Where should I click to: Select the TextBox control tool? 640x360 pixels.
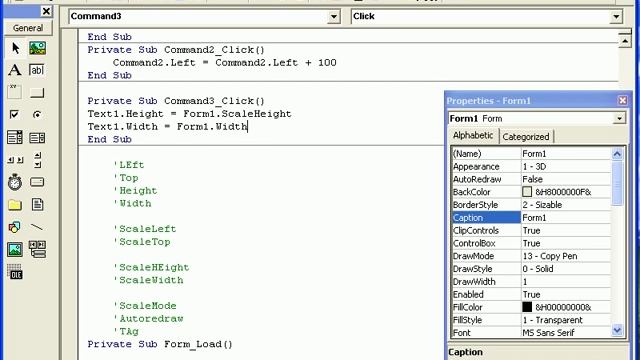pyautogui.click(x=37, y=70)
